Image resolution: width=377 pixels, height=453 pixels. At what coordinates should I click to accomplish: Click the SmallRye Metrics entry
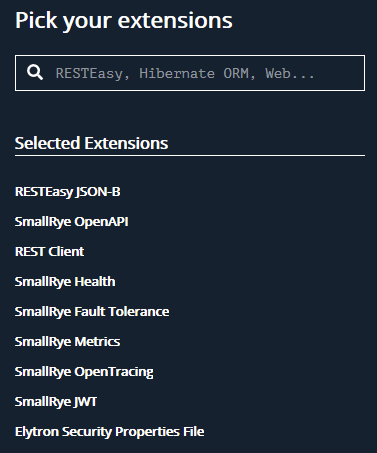click(67, 342)
